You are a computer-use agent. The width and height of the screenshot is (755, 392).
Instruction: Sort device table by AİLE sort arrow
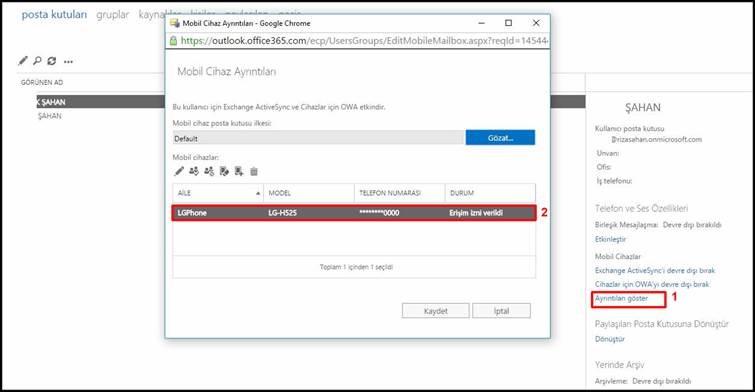[258, 193]
